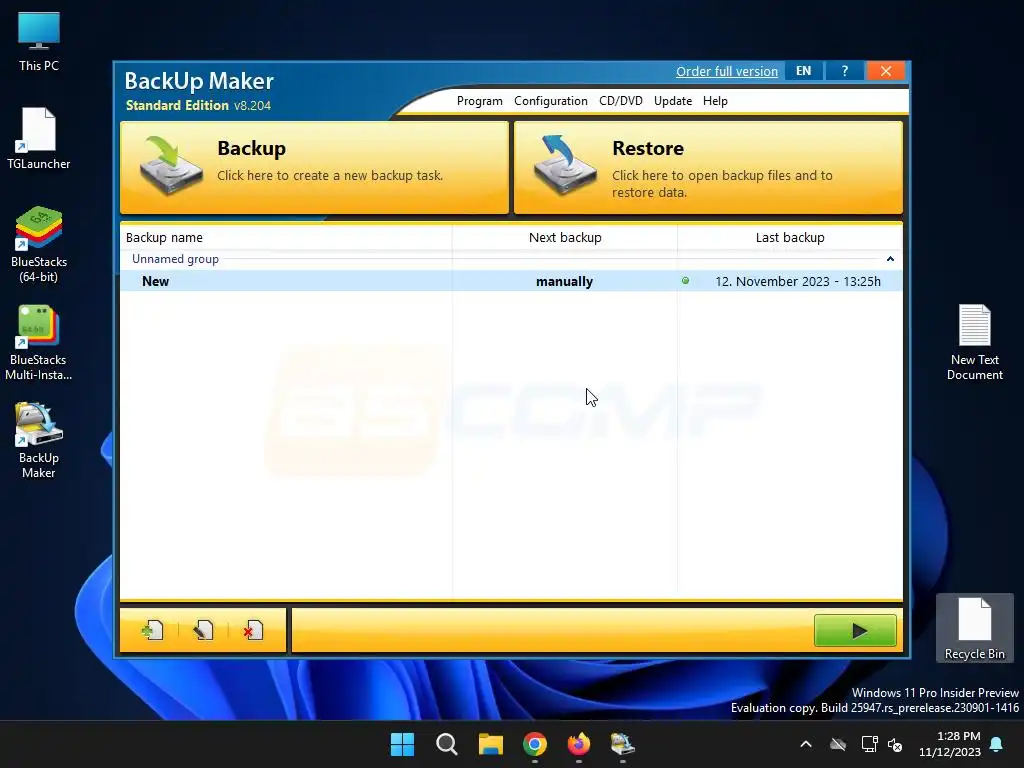Image resolution: width=1024 pixels, height=768 pixels.
Task: Select the Recycle Bin desktop icon
Action: [974, 628]
